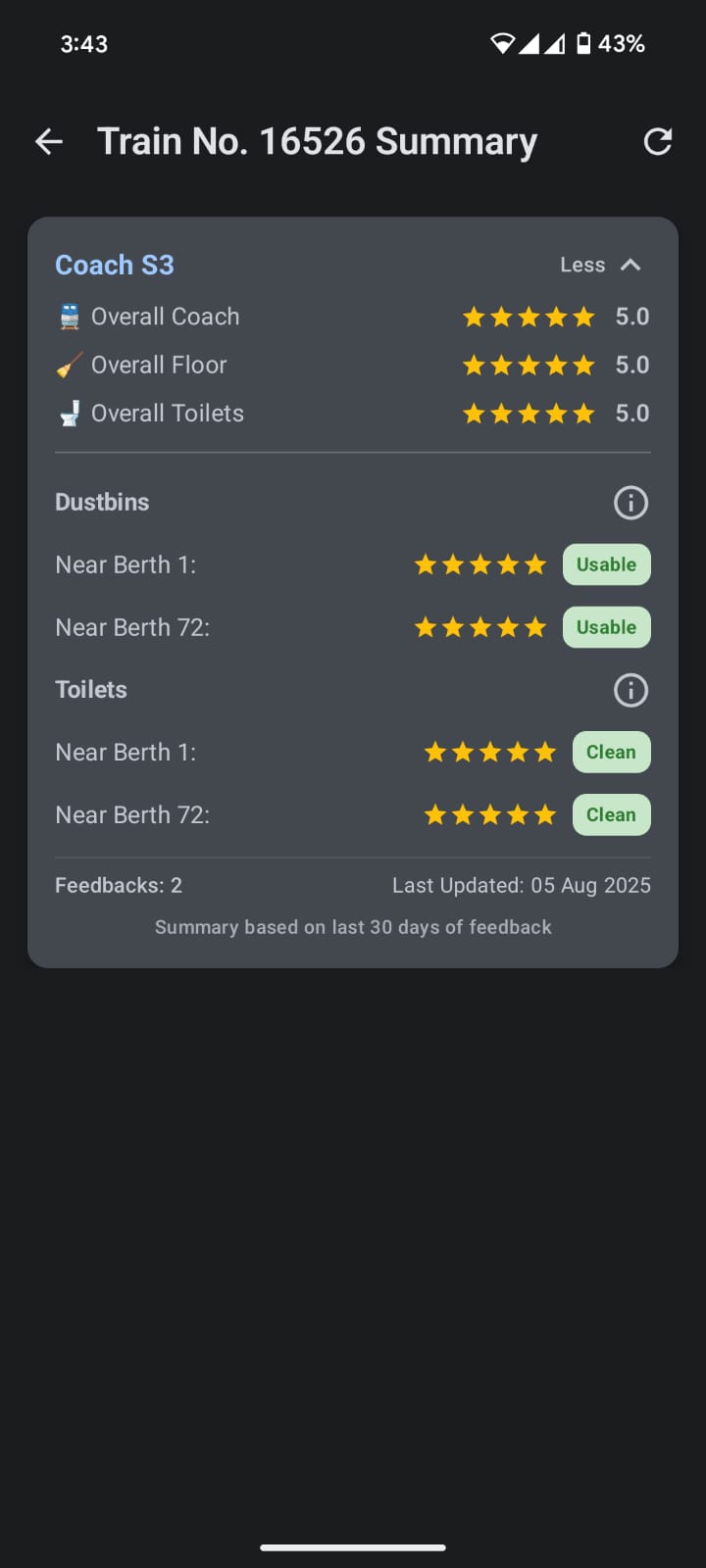The height and width of the screenshot is (1568, 706).
Task: Click the toilet icon beside Overall Toilets
Action: coord(70,413)
